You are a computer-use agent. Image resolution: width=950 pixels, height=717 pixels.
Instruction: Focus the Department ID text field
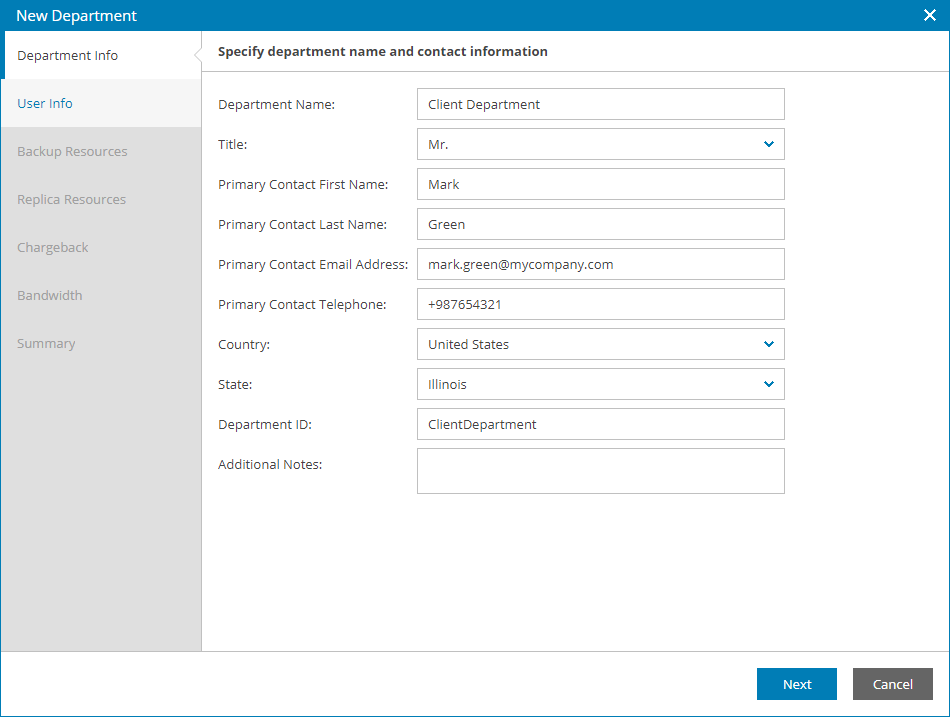[600, 424]
